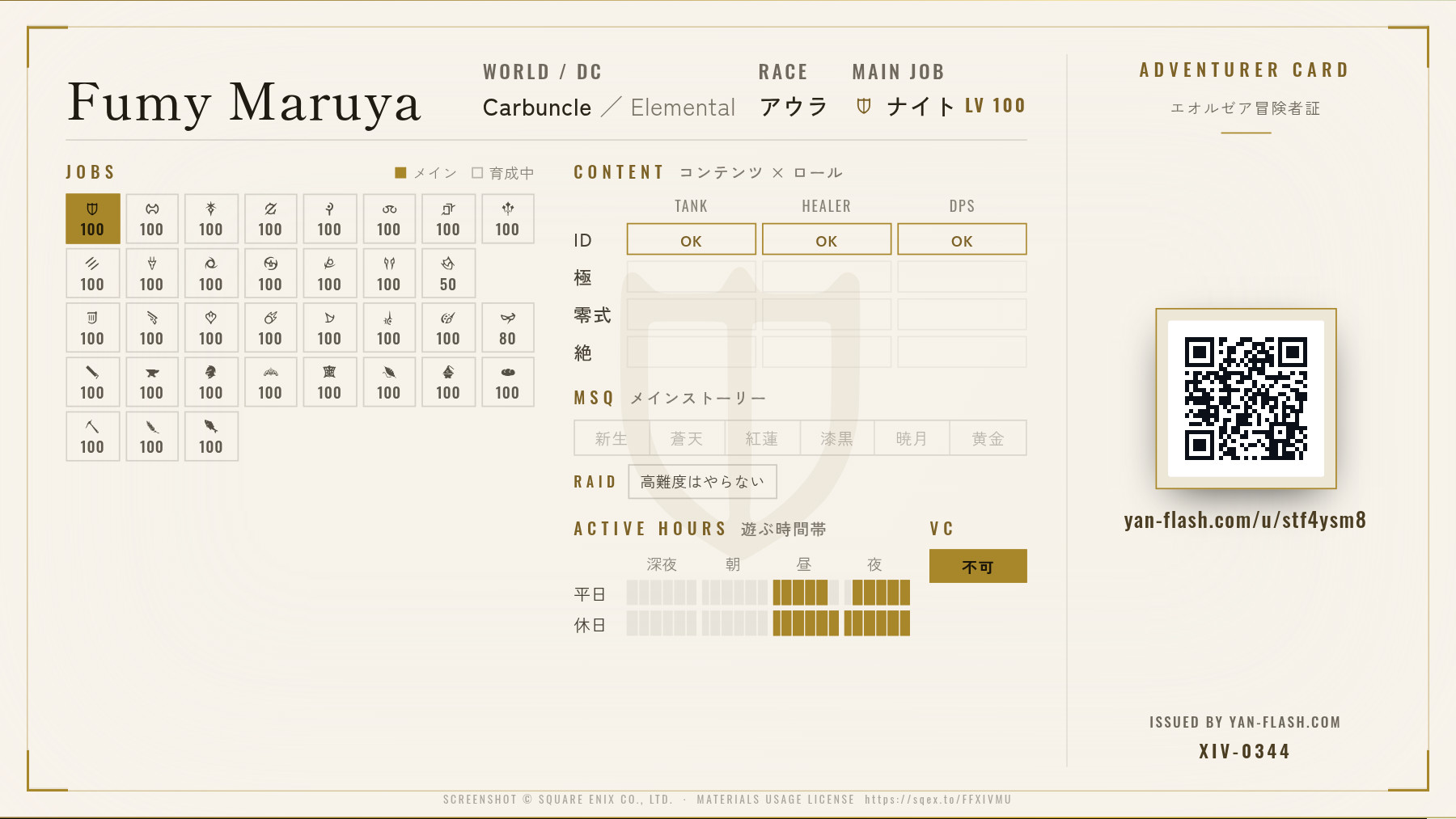Viewport: 1456px width, 819px height.
Task: Toggle the VC 不可 indicator
Action: [978, 566]
